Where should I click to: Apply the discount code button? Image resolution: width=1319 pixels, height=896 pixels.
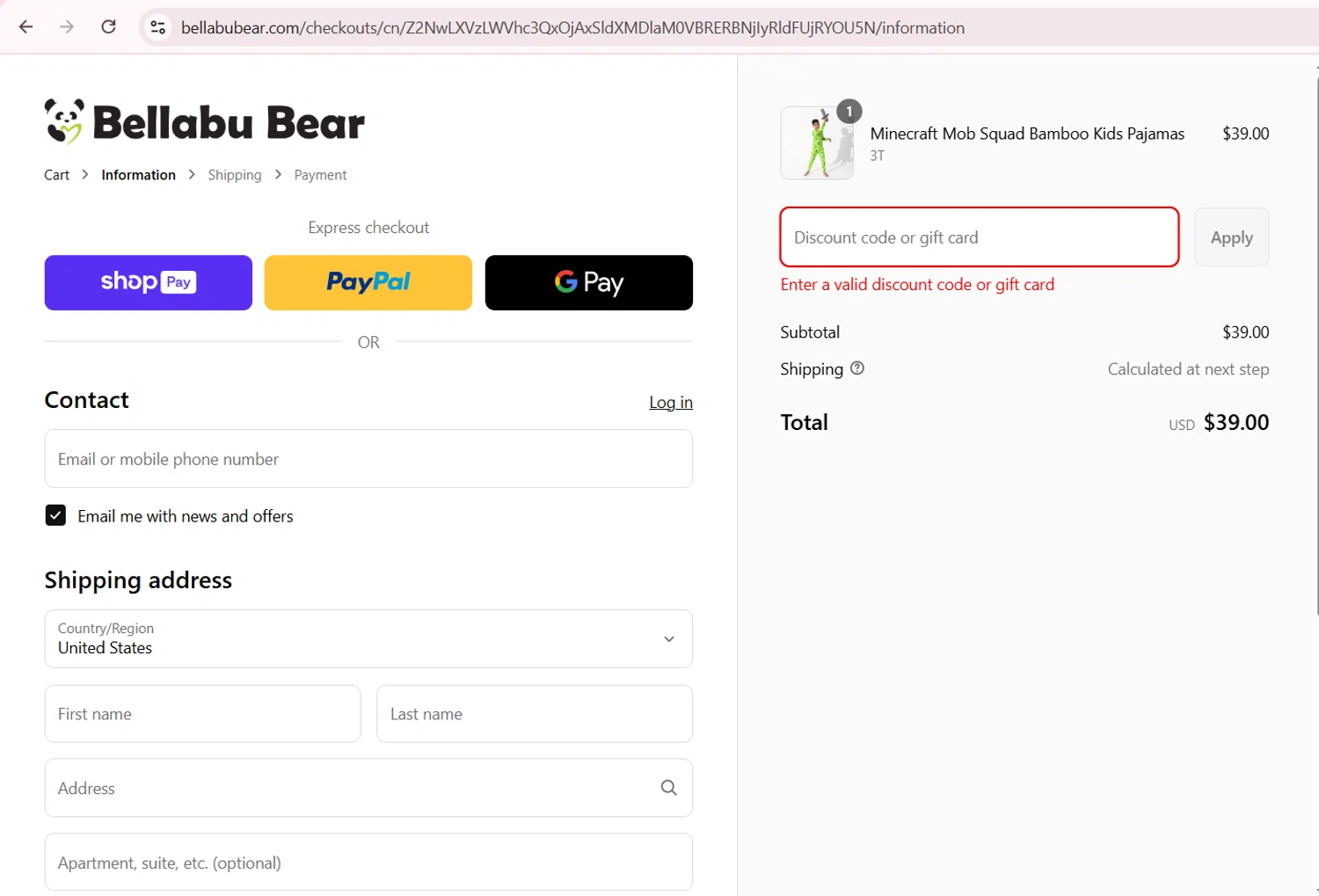click(x=1231, y=237)
